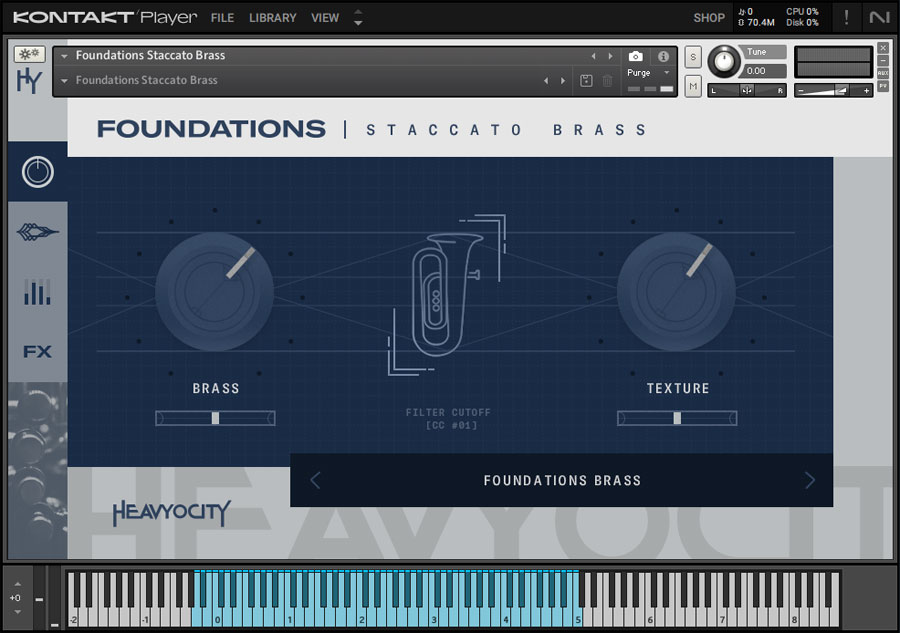Open the FILE menu
This screenshot has width=900, height=633.
(222, 18)
